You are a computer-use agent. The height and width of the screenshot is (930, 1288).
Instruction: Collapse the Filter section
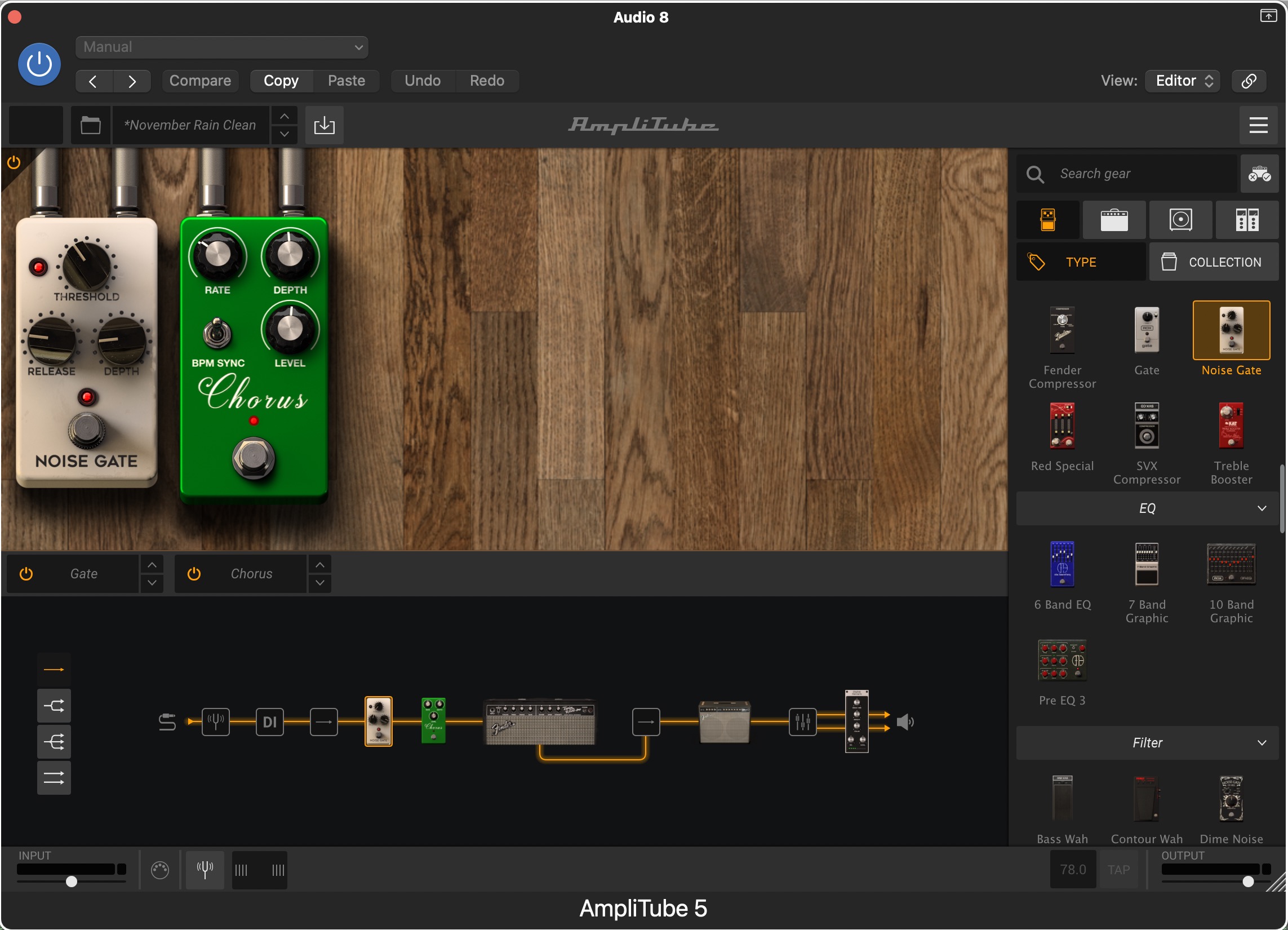(x=1147, y=742)
